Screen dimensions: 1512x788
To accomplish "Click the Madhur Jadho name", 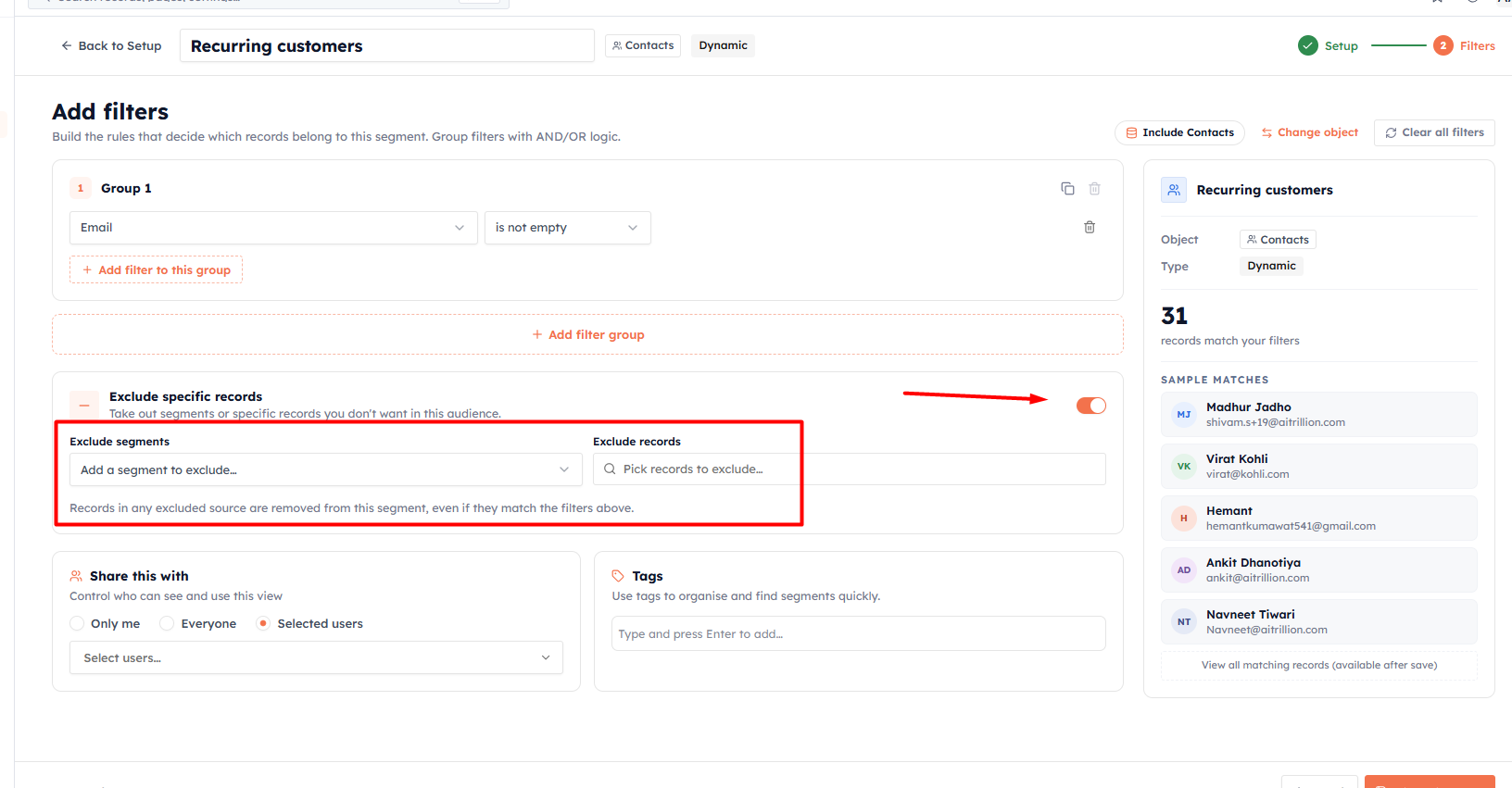I will click(x=1249, y=407).
